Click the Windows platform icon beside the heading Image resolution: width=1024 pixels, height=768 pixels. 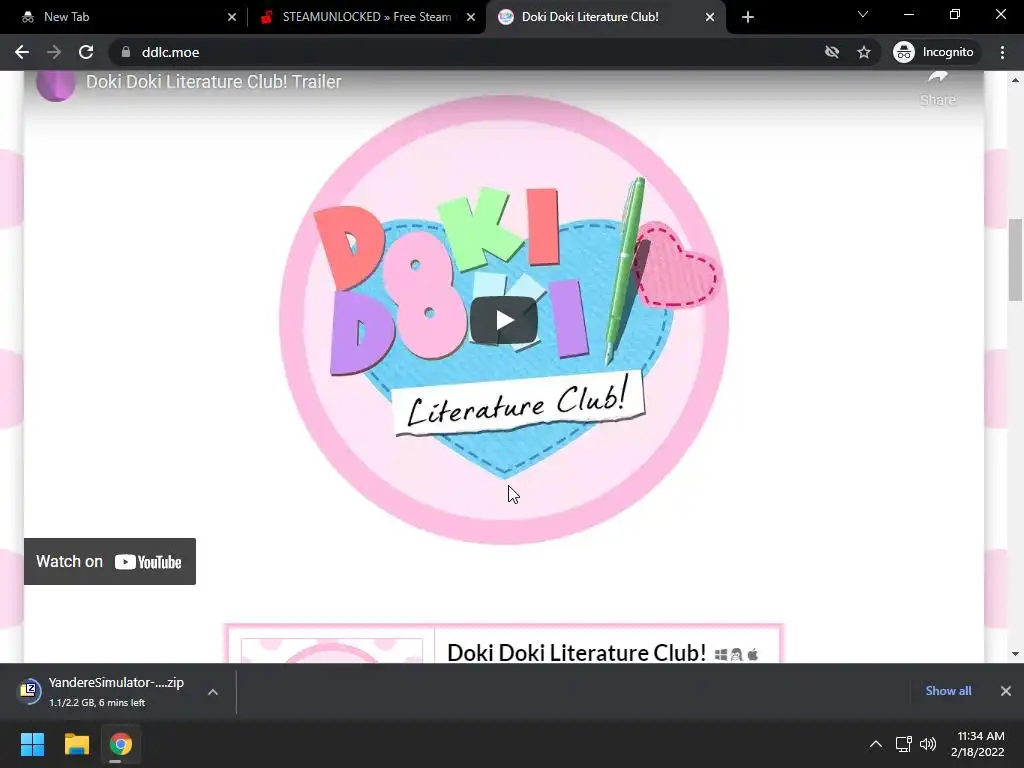(x=721, y=654)
